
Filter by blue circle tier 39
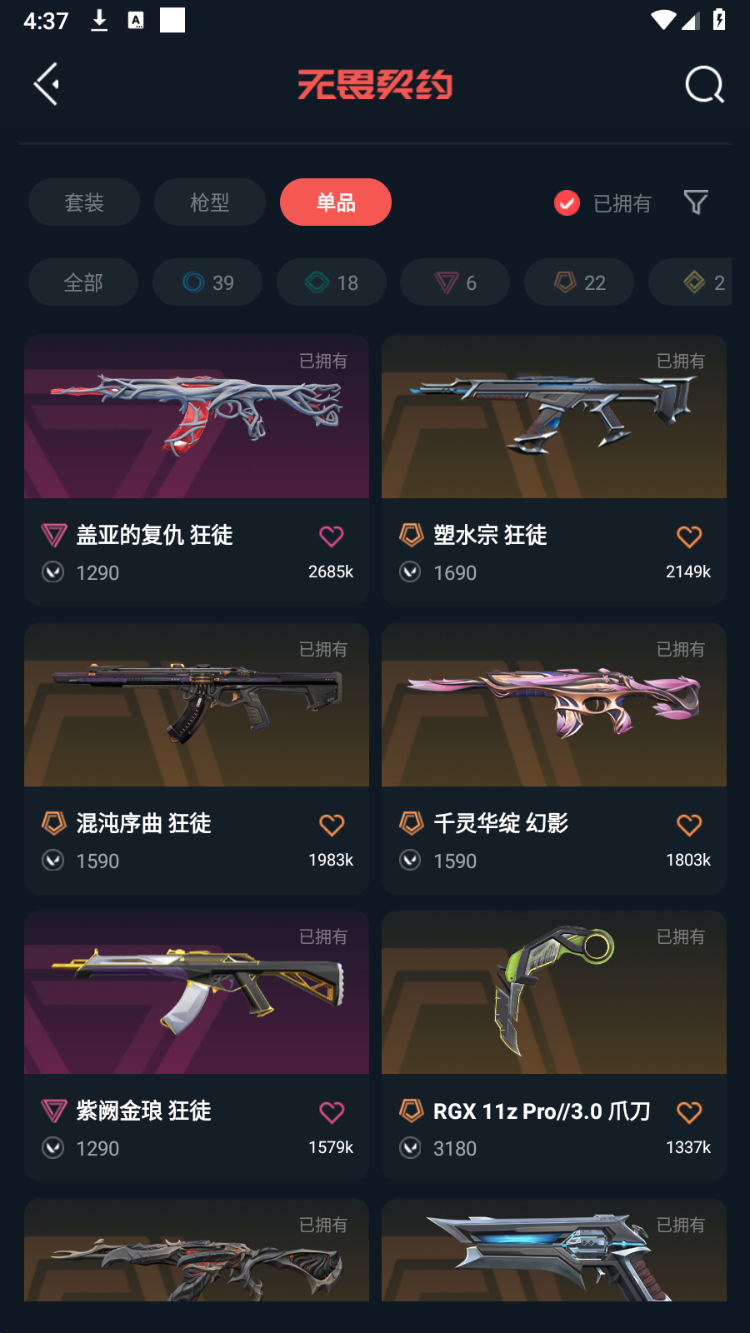pos(207,283)
